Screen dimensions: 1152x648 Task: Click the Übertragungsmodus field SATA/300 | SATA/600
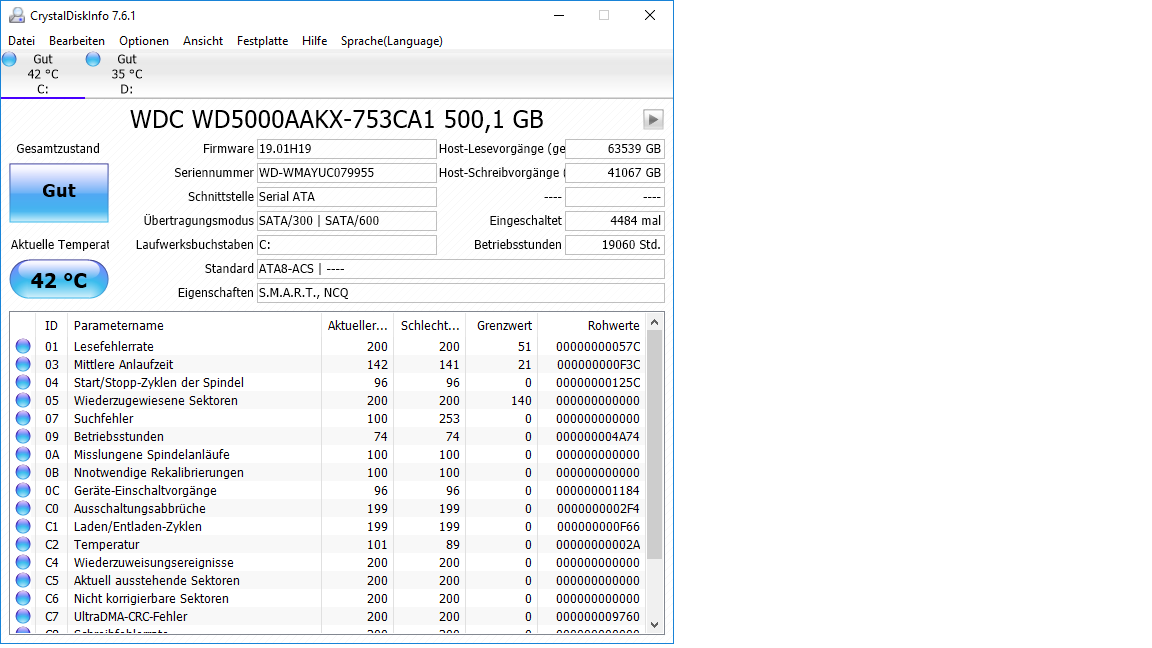pos(347,221)
